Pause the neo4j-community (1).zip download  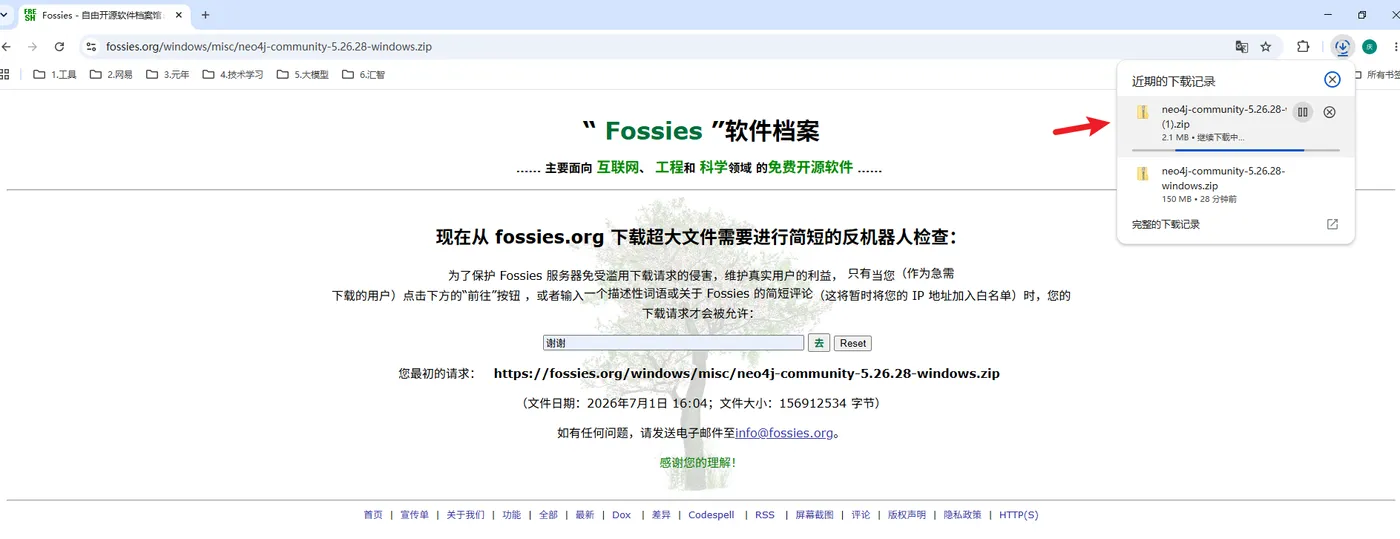(x=1302, y=112)
